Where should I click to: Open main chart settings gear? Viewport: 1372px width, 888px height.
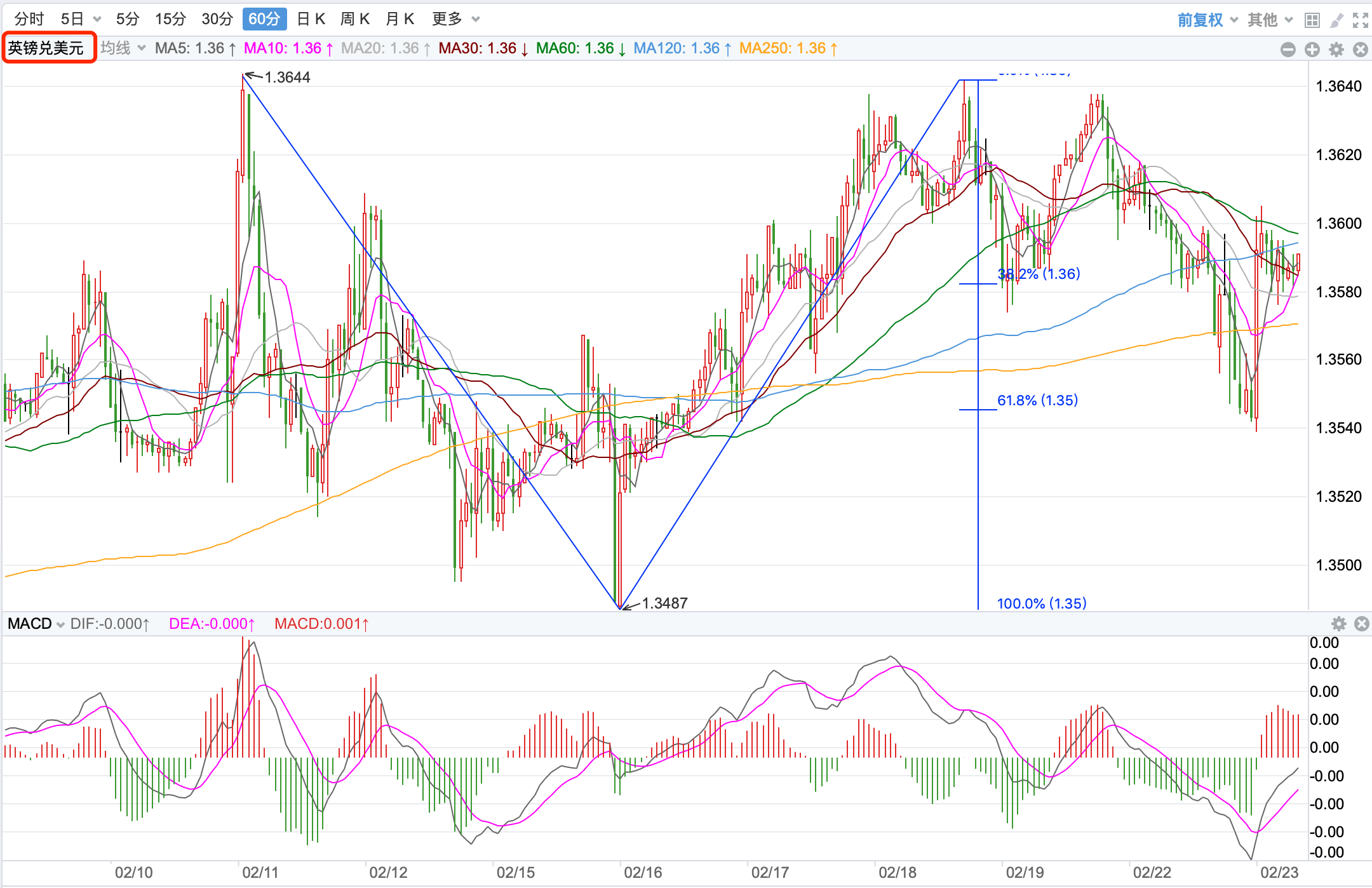click(1336, 50)
